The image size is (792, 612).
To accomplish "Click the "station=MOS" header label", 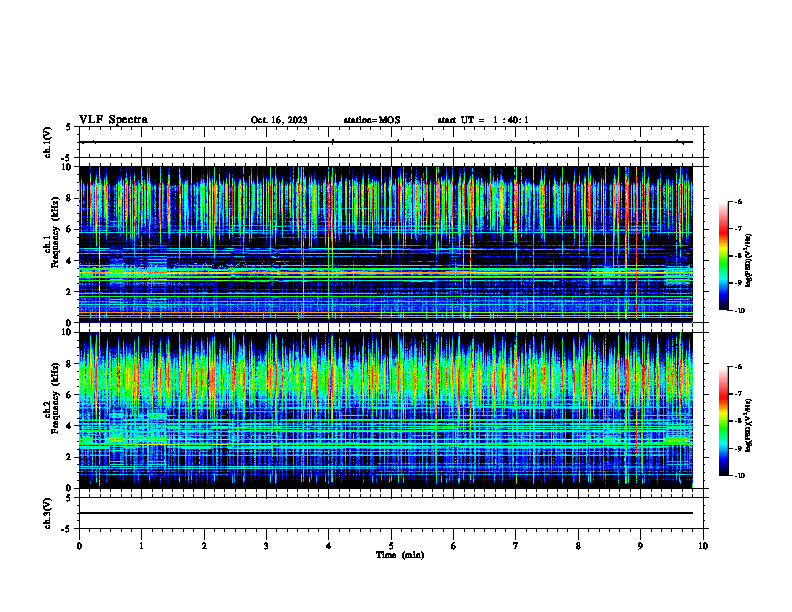I will pyautogui.click(x=372, y=120).
